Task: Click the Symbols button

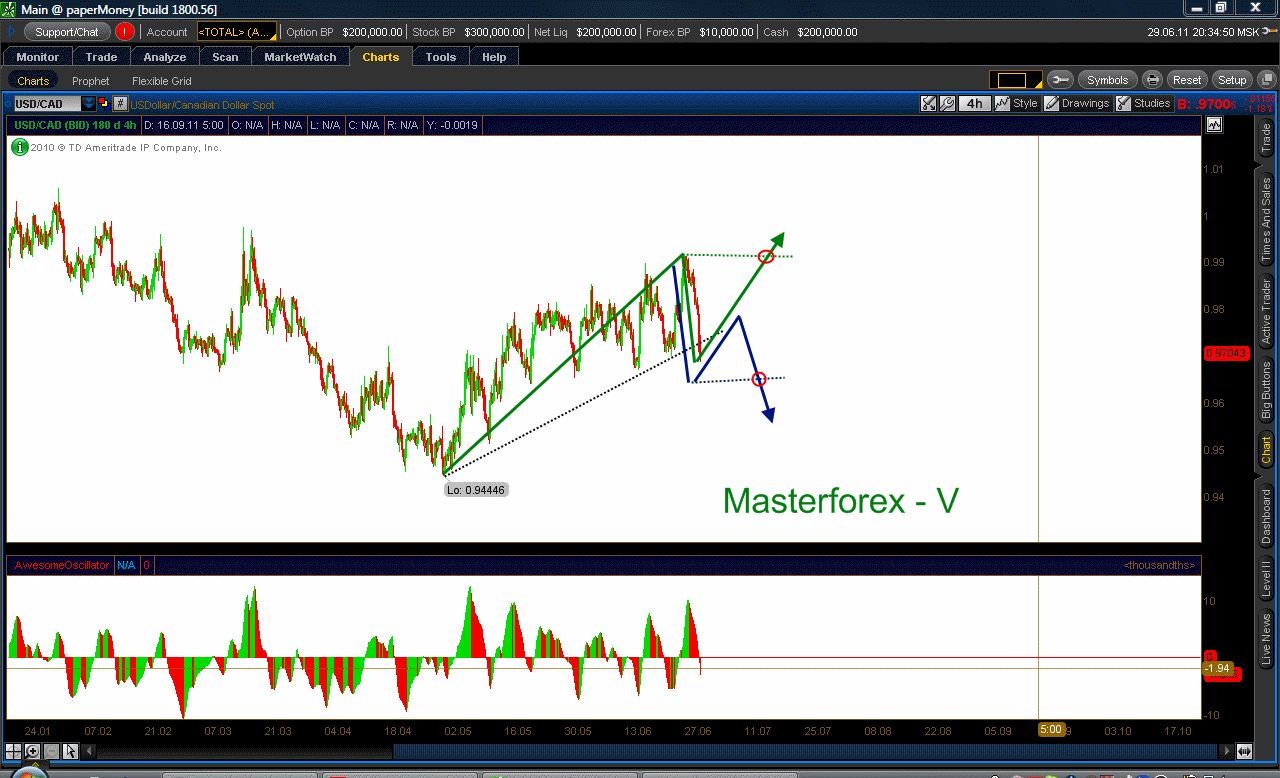Action: pos(1107,80)
